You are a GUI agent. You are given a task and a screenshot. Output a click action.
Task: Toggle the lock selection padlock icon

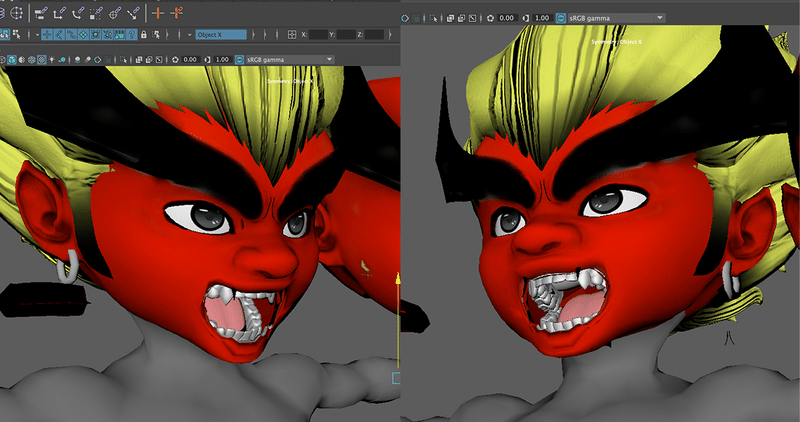[x=144, y=35]
